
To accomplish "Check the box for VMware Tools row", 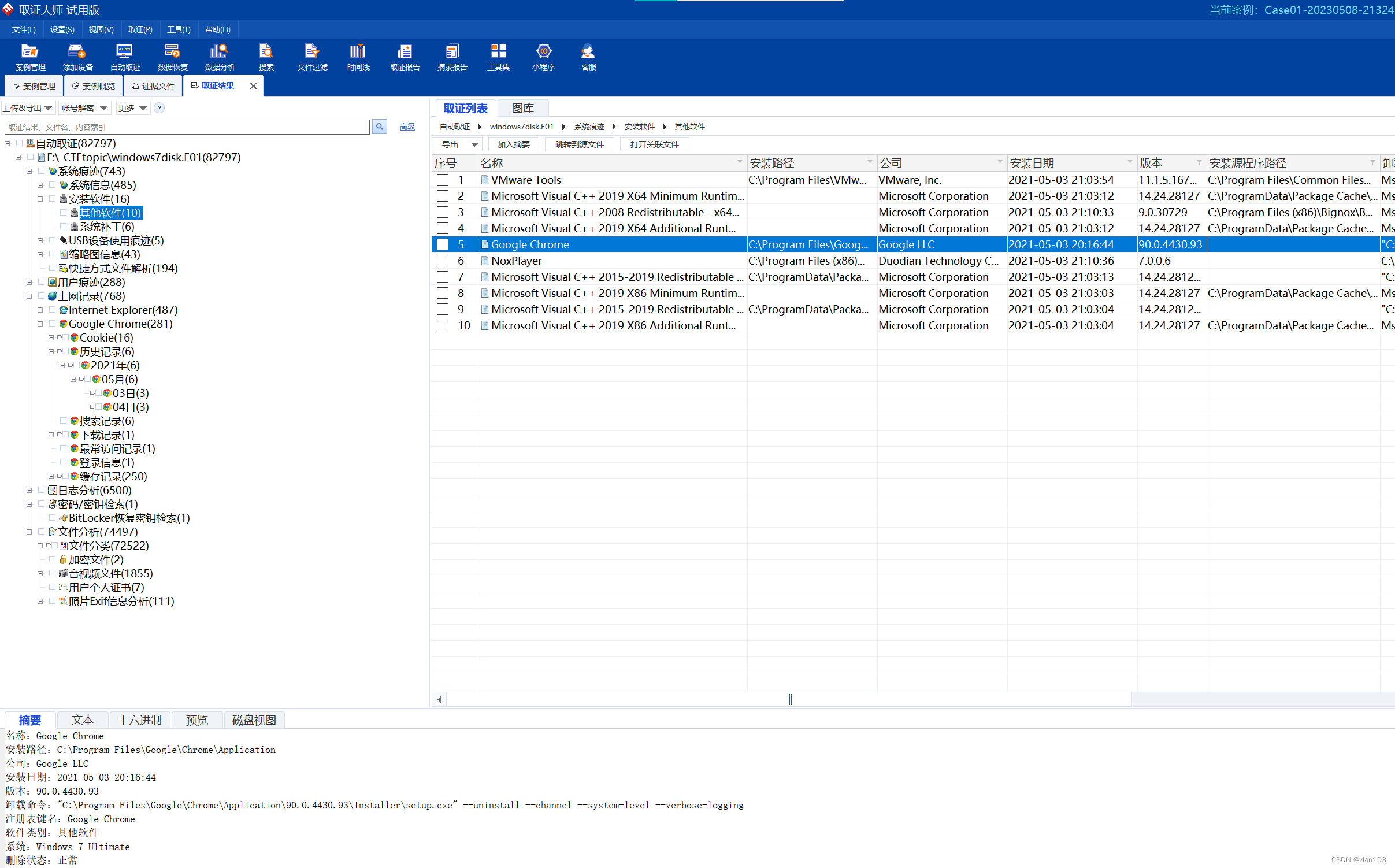I will tap(443, 180).
